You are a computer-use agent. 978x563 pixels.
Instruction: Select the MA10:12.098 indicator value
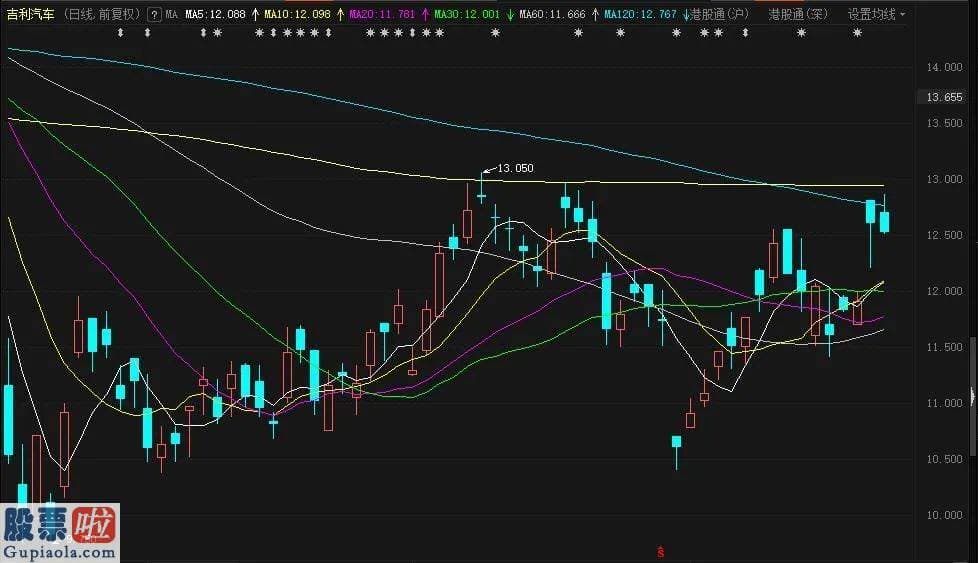298,14
